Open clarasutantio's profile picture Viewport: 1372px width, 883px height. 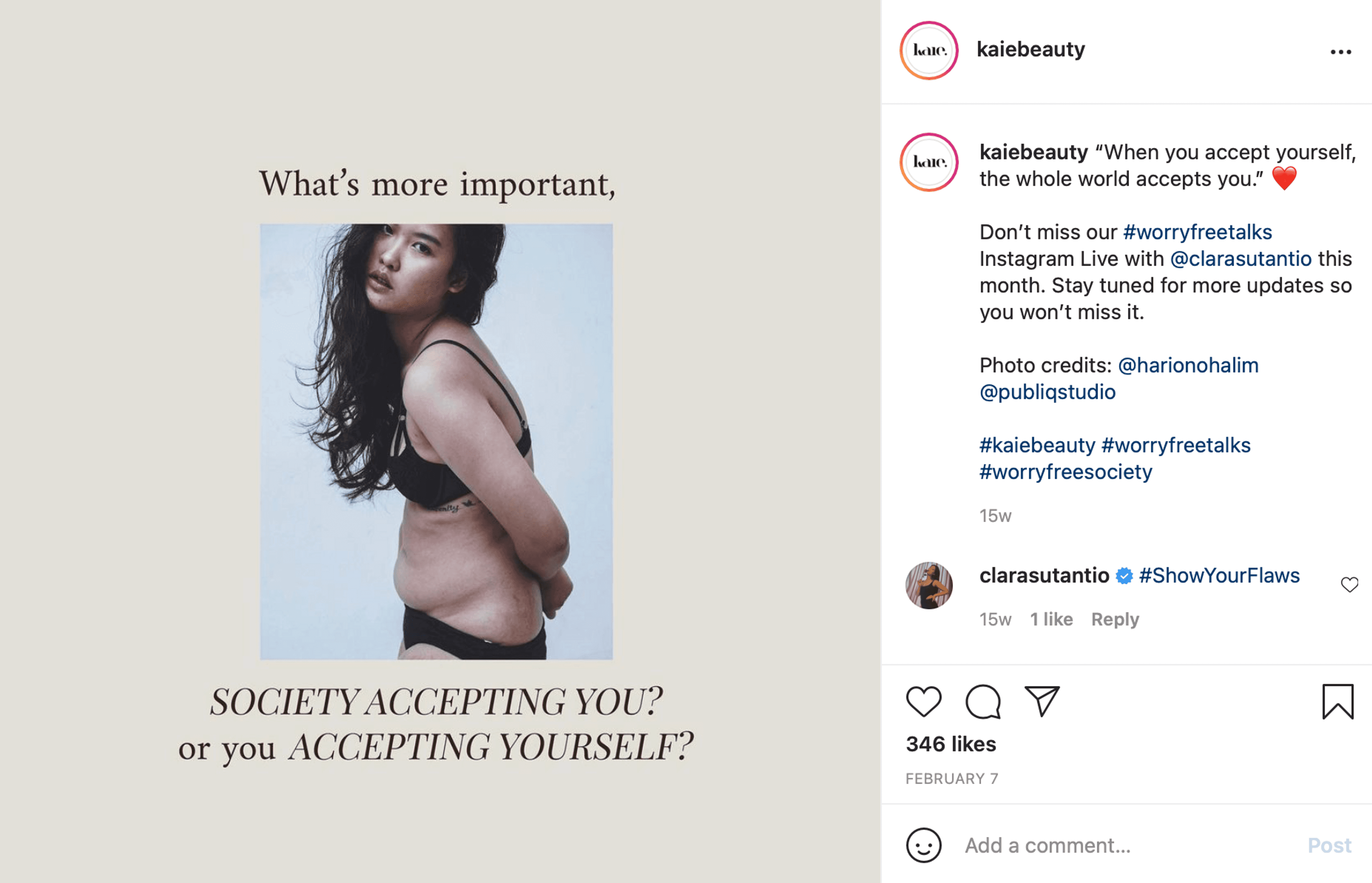pyautogui.click(x=928, y=585)
